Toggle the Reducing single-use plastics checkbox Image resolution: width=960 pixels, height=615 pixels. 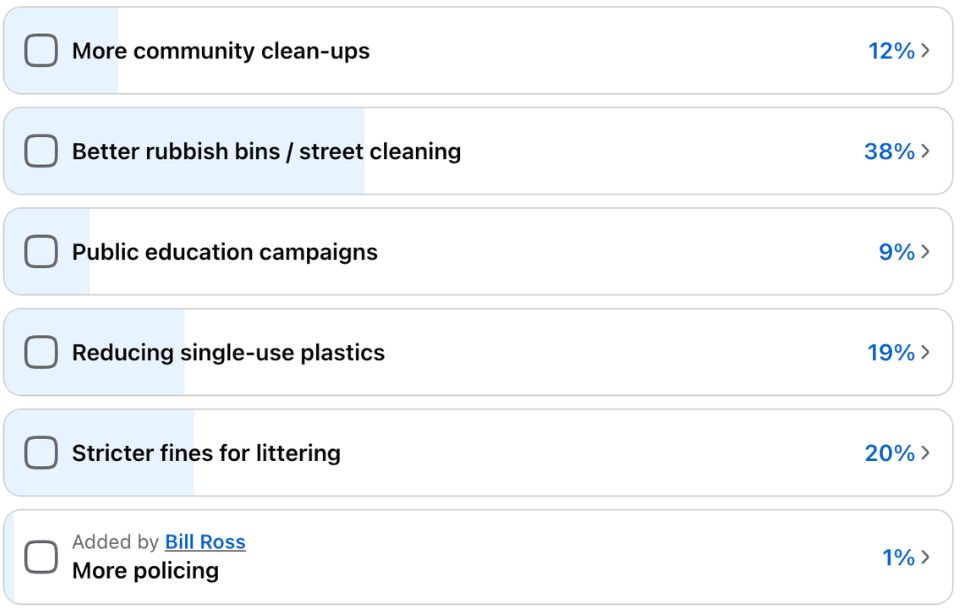tap(41, 352)
